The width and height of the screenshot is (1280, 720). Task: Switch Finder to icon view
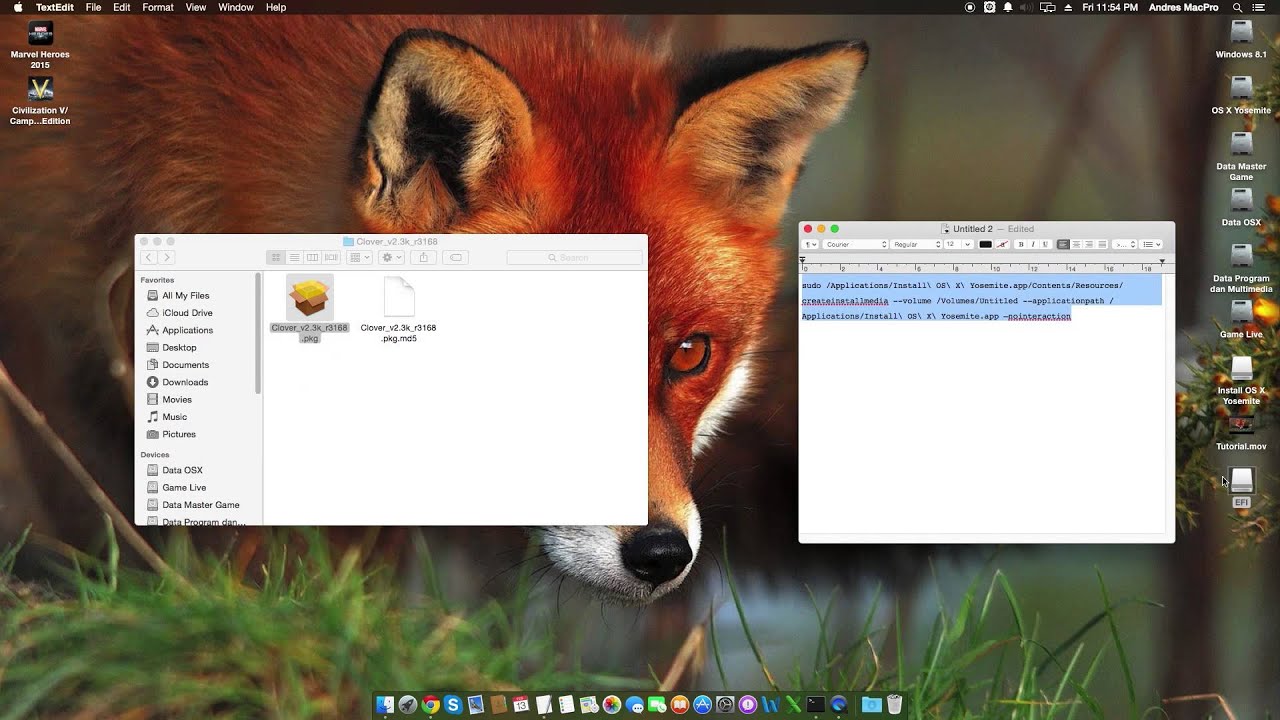pos(277,258)
